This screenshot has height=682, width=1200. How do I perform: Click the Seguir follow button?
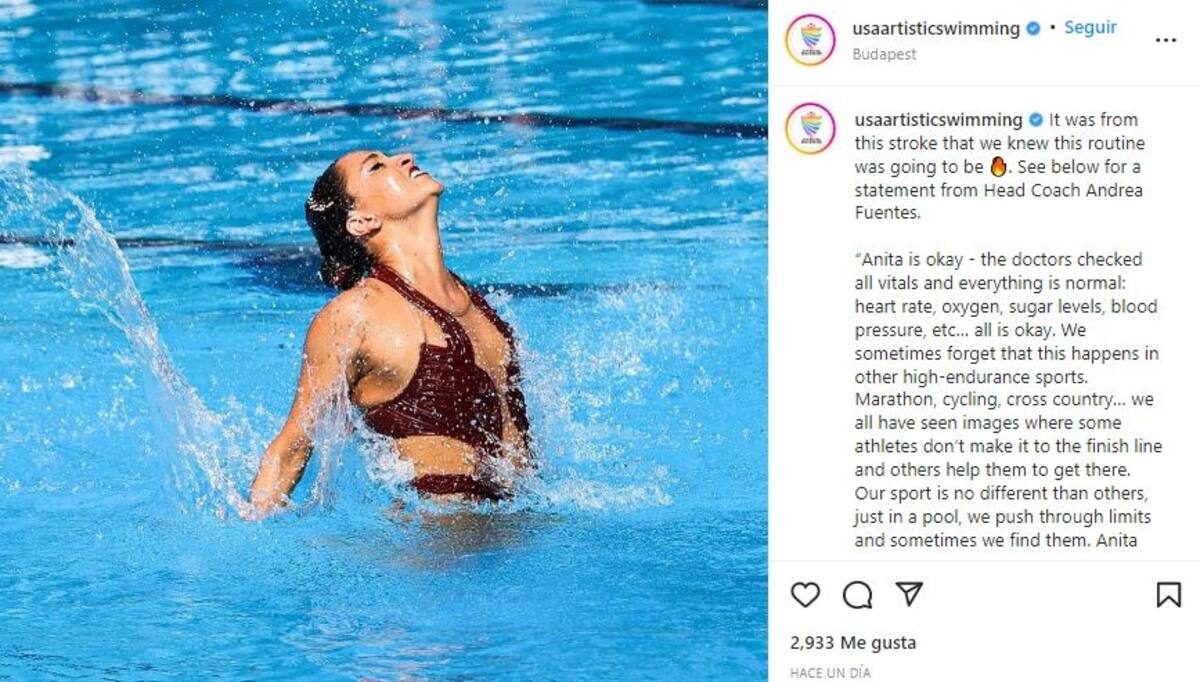[1090, 28]
